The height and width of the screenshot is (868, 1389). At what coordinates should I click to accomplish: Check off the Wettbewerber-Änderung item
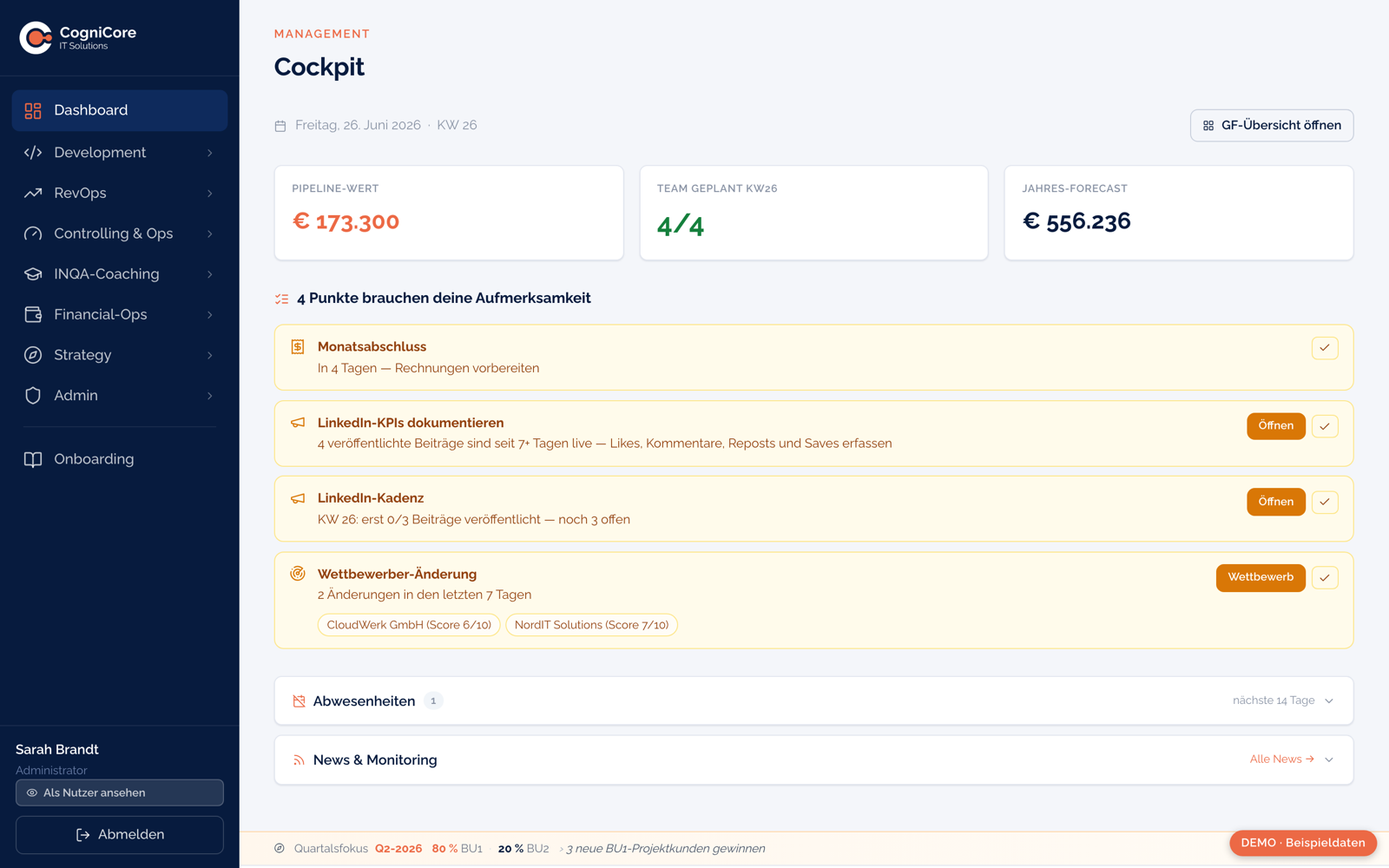click(x=1325, y=578)
